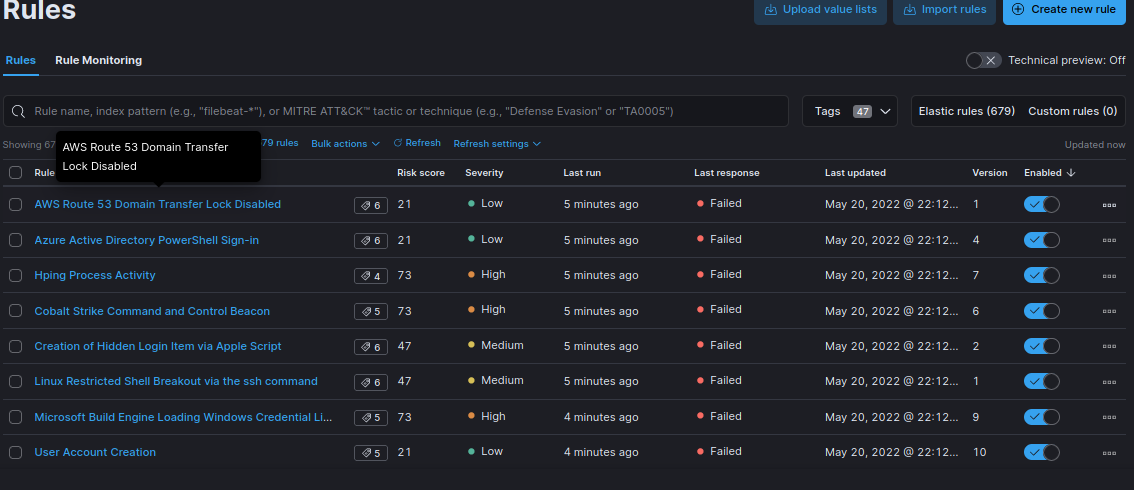The width and height of the screenshot is (1134, 490).
Task: Open the Azure Active Directory PowerShell Sign-in rule
Action: (x=147, y=240)
